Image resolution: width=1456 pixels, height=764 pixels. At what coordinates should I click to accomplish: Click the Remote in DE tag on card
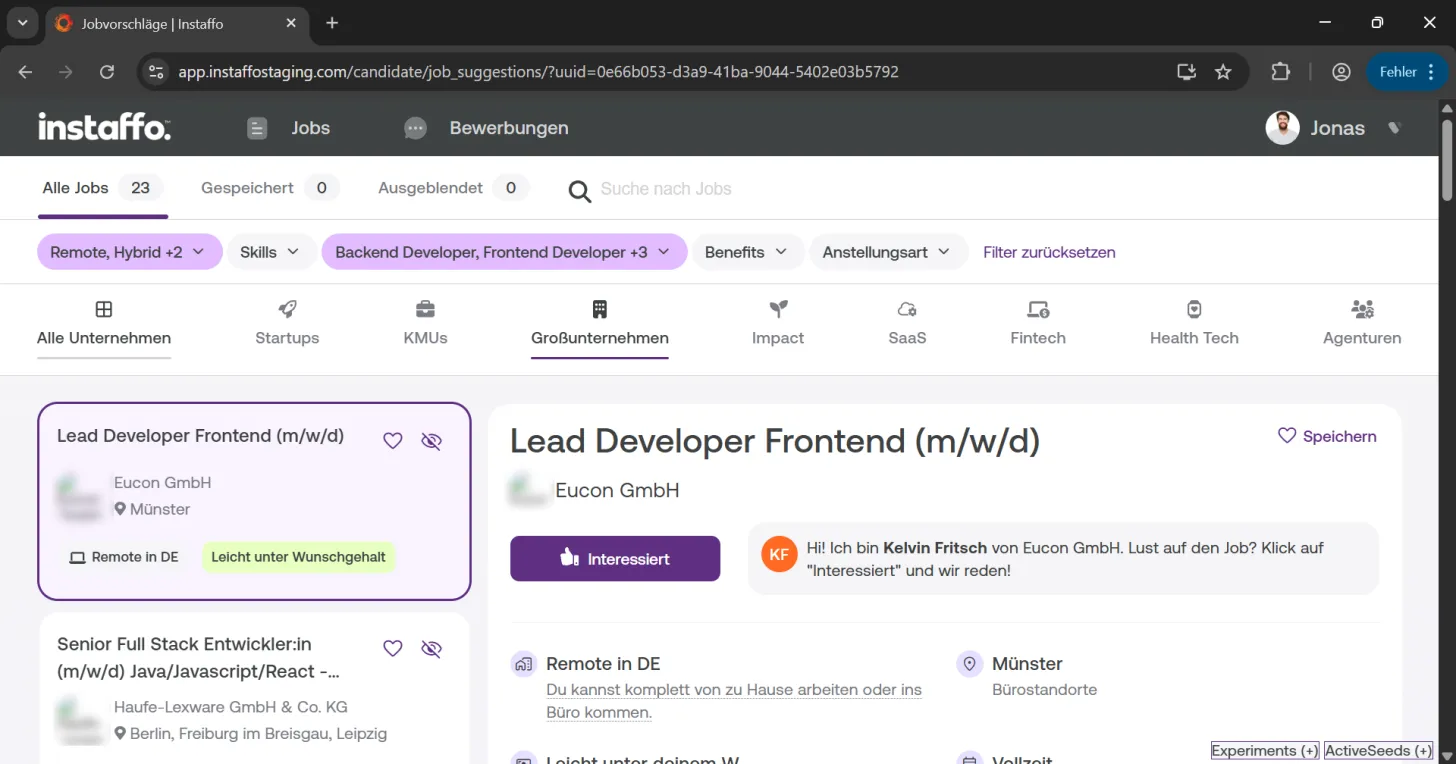click(x=124, y=557)
